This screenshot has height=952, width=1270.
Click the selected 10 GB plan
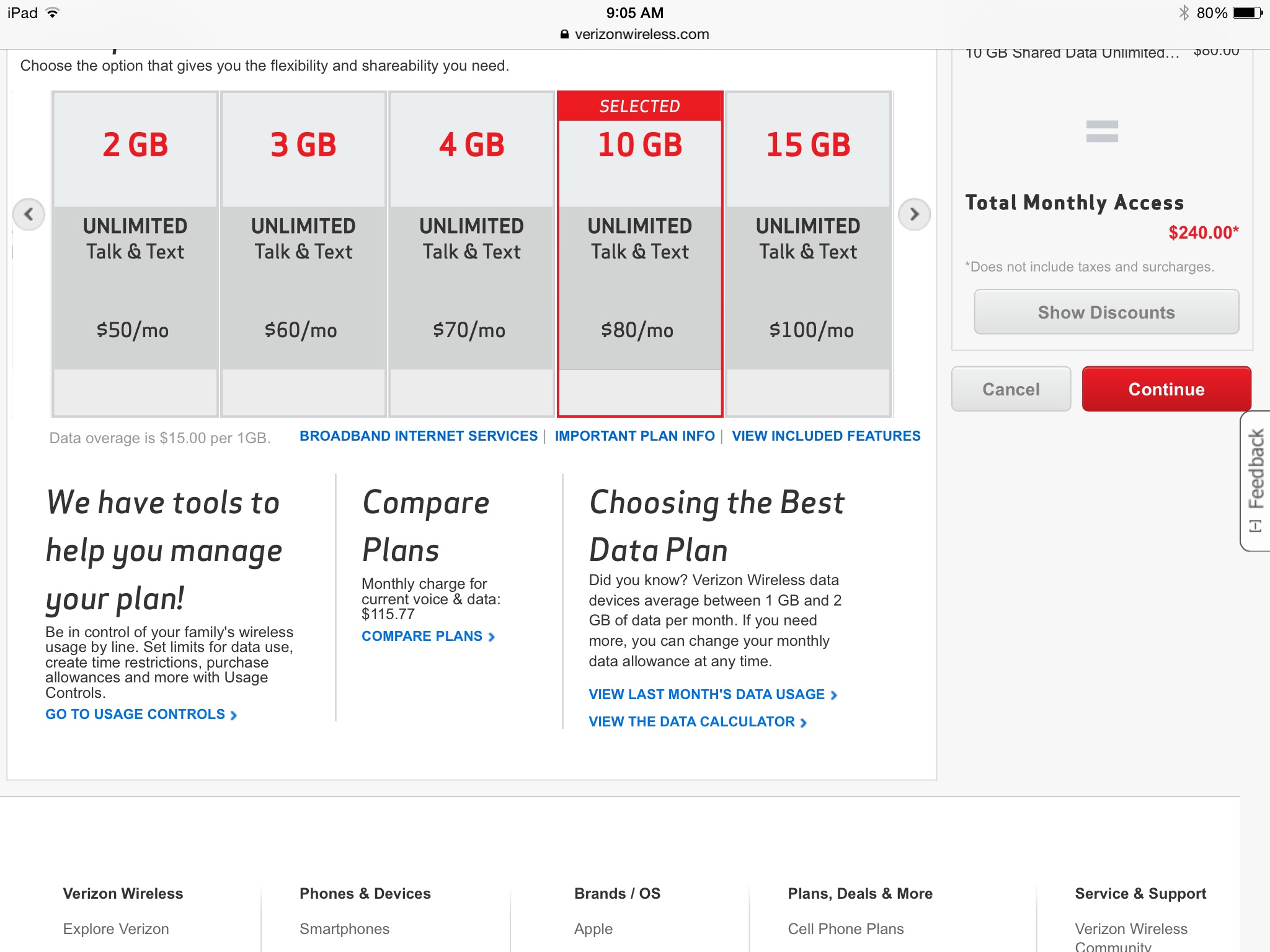coord(639,254)
